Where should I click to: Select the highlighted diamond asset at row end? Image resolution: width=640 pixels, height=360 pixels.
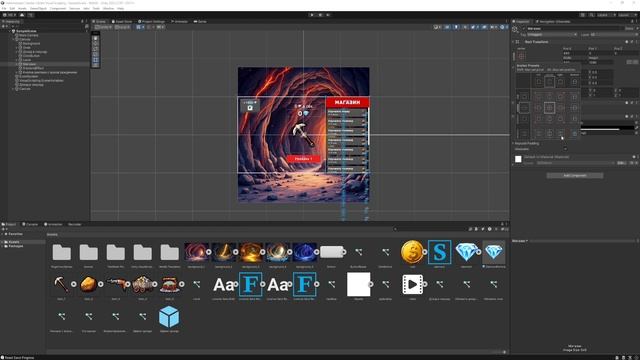coord(493,252)
